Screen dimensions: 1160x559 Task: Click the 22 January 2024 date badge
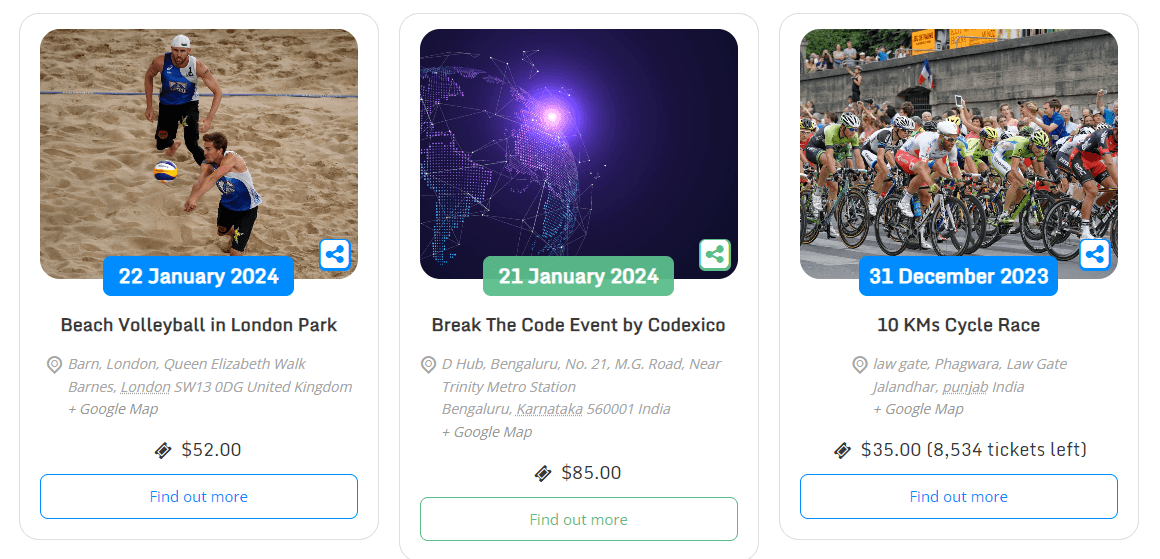pyautogui.click(x=198, y=276)
